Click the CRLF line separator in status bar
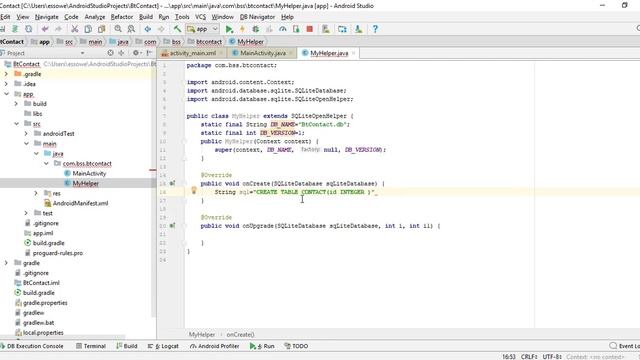Viewport: 640px width, 360px height. [x=529, y=356]
